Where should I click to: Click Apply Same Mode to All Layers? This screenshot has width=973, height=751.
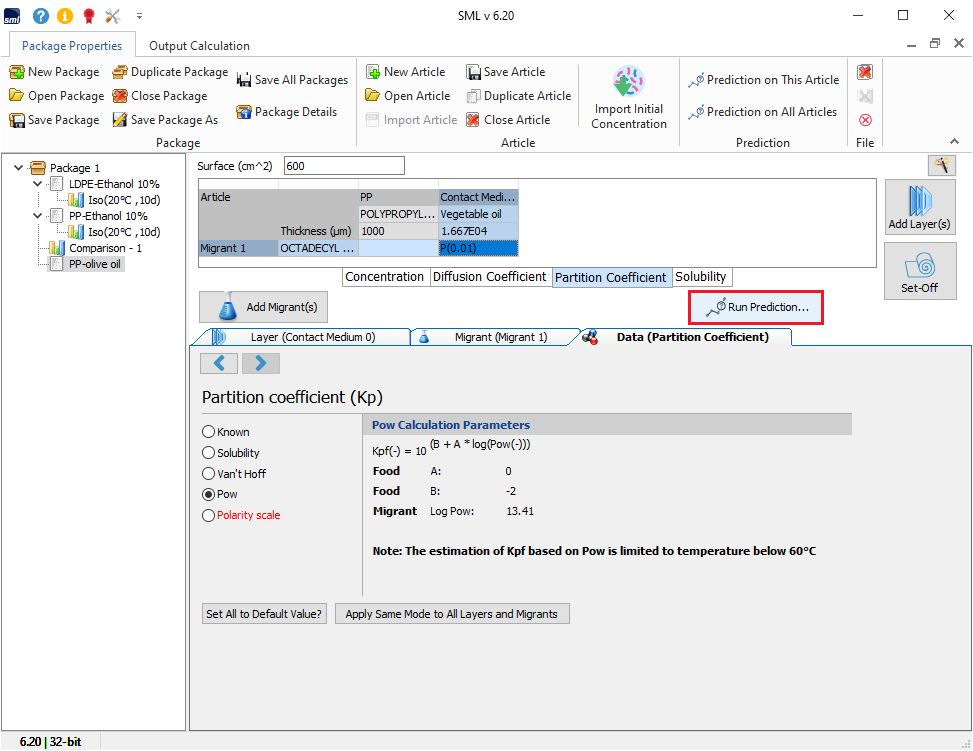coord(451,614)
